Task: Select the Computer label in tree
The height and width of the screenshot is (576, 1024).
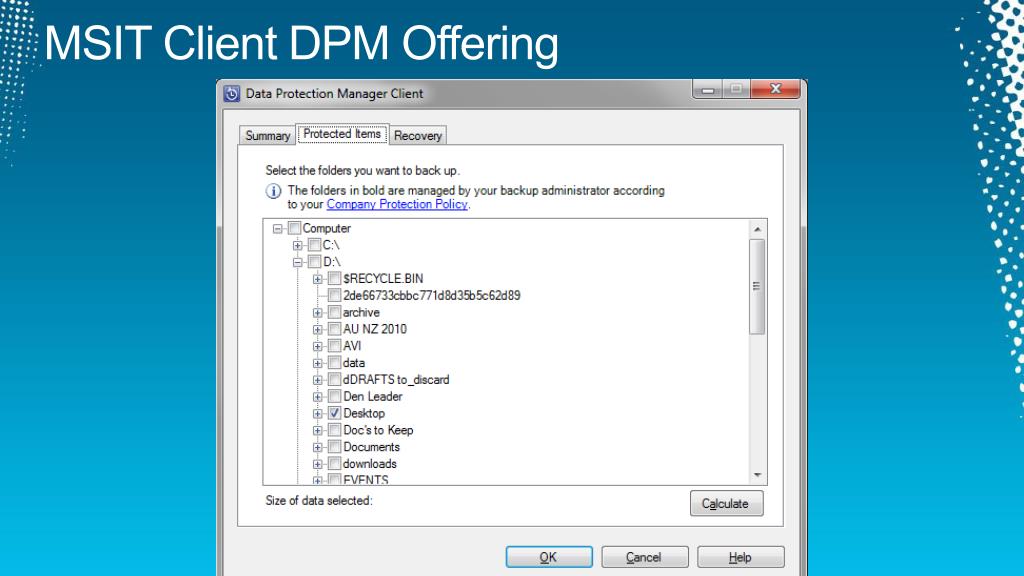Action: pos(327,229)
